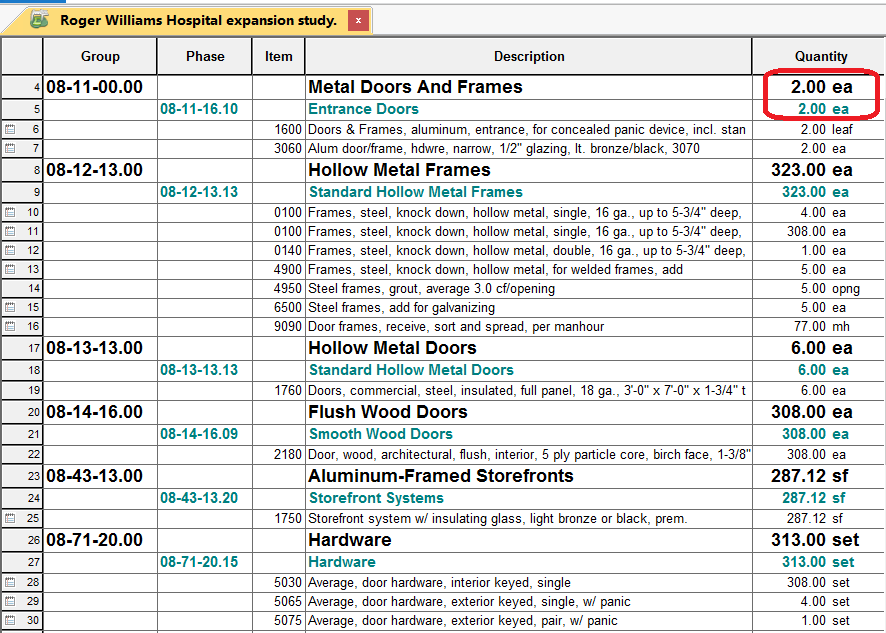Click the Quantity column header
886x633 pixels.
(820, 57)
